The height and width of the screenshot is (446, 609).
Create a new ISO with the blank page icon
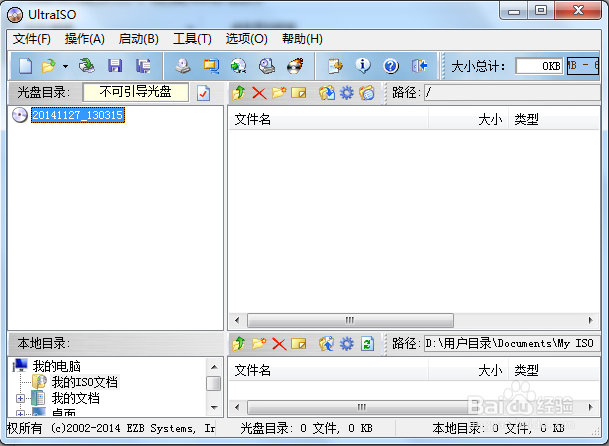tap(25, 66)
